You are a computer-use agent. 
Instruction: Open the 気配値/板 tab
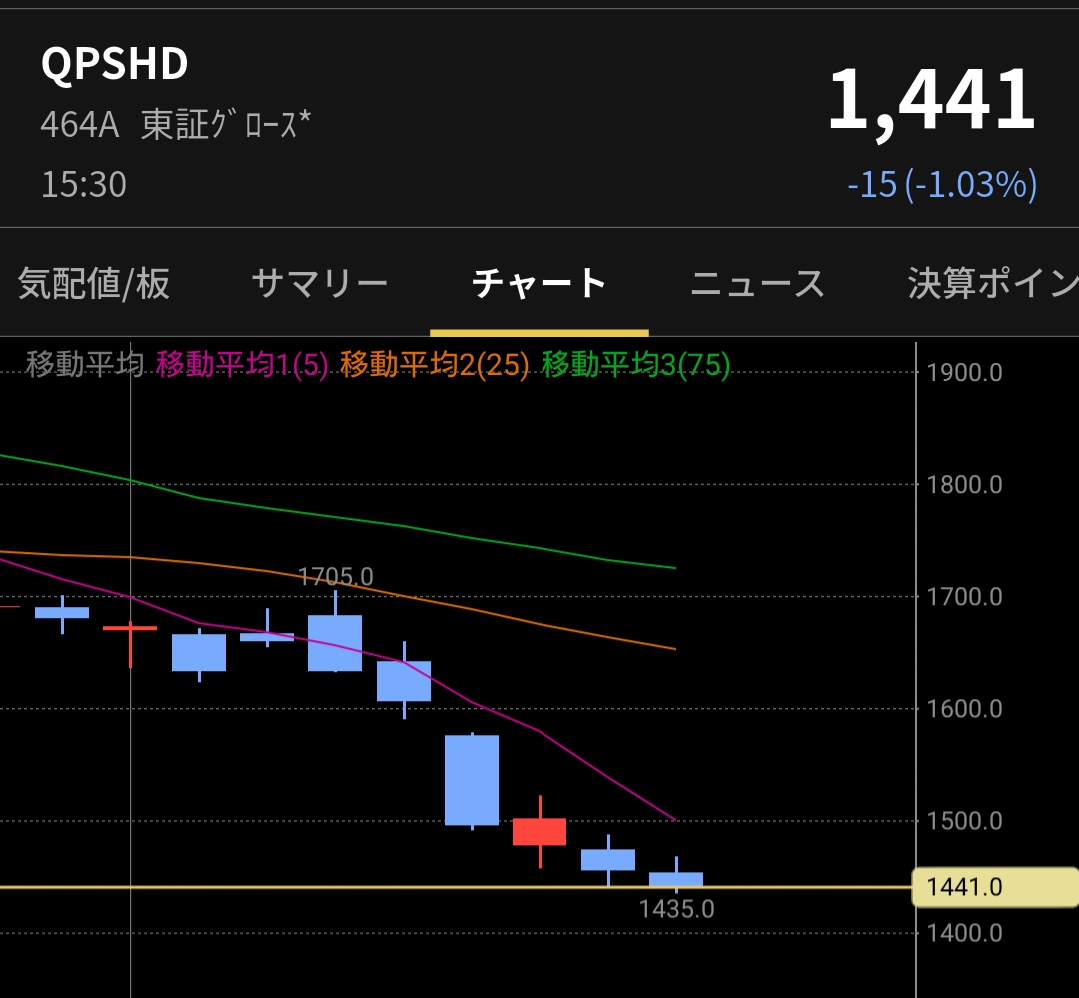coord(94,284)
